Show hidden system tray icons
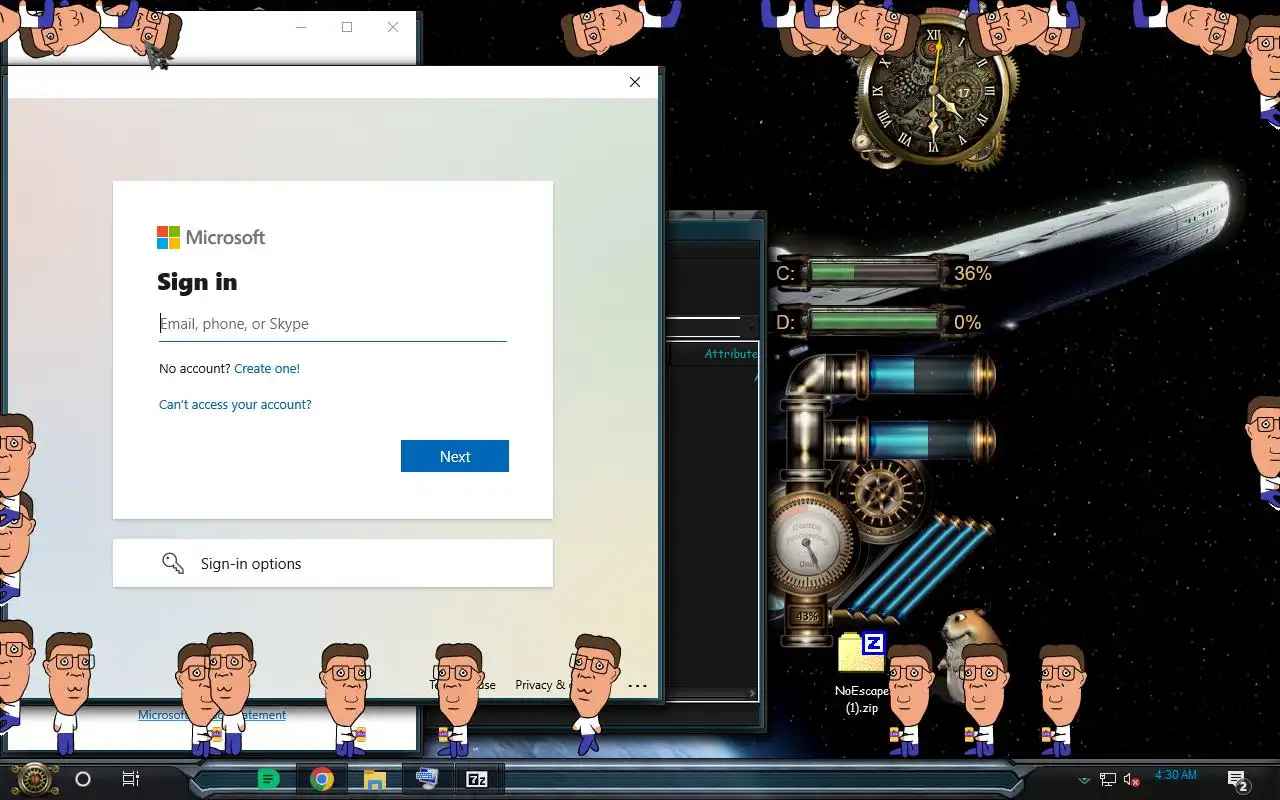Screen dimensions: 1280x800 click(x=1084, y=780)
